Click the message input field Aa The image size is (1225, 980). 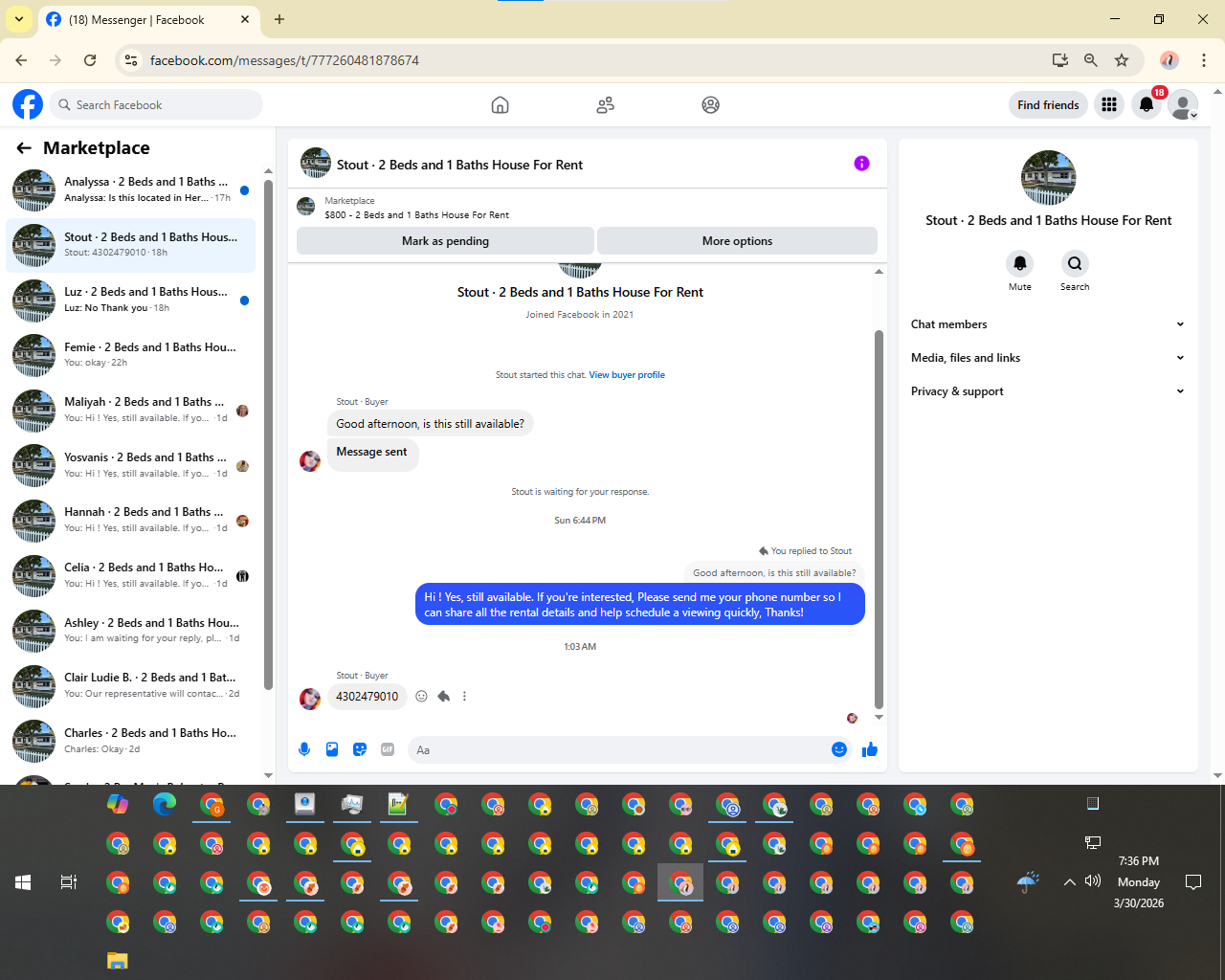click(x=618, y=750)
